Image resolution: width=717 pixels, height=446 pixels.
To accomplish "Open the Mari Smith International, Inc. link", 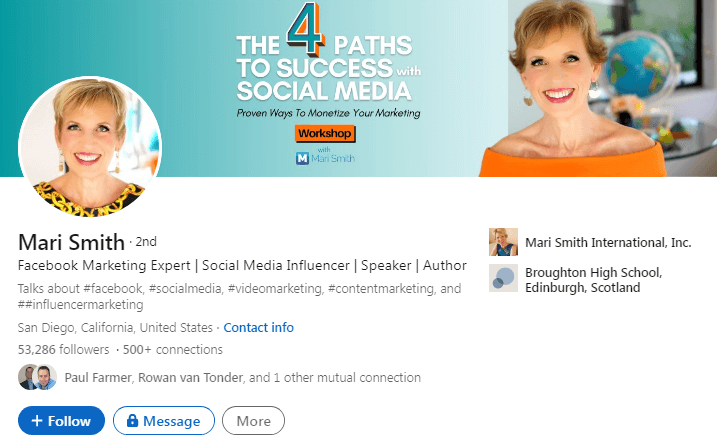I will coord(608,242).
